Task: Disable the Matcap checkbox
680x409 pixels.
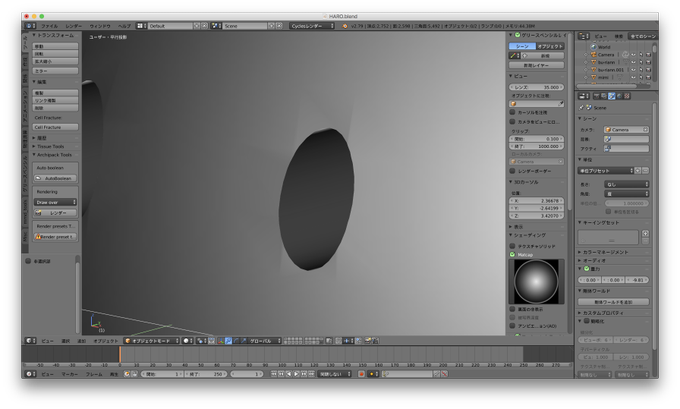Action: point(512,255)
